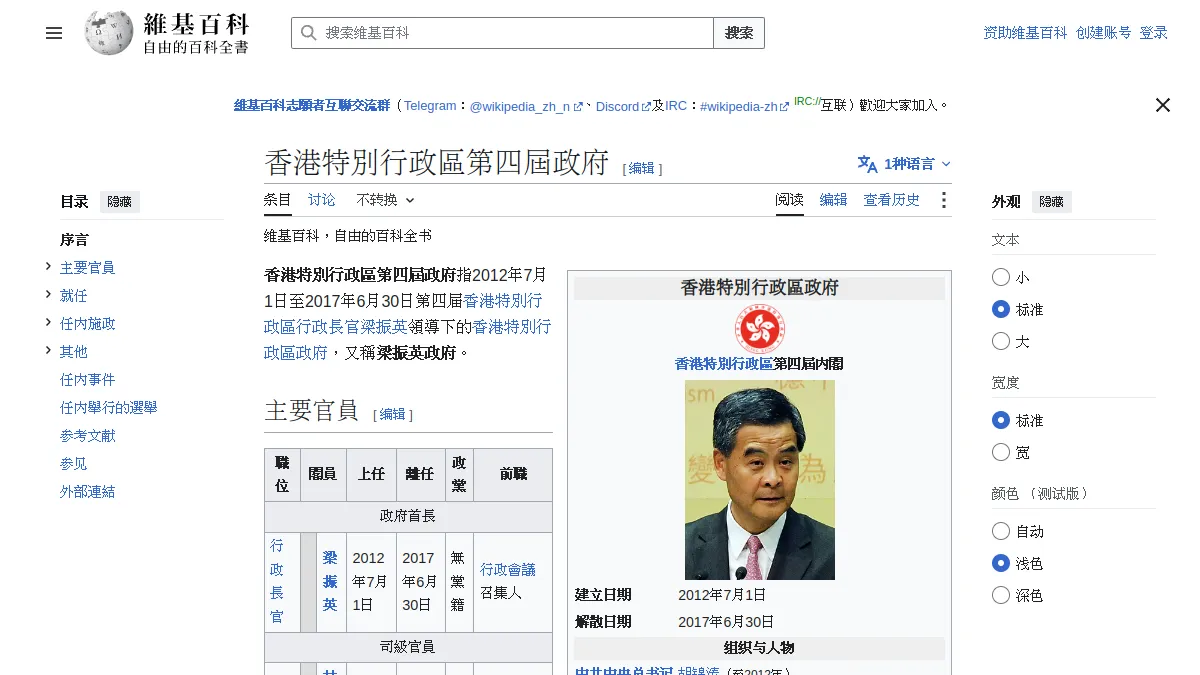Expand 就任 section in contents
This screenshot has height=675, width=1200.
click(48, 294)
